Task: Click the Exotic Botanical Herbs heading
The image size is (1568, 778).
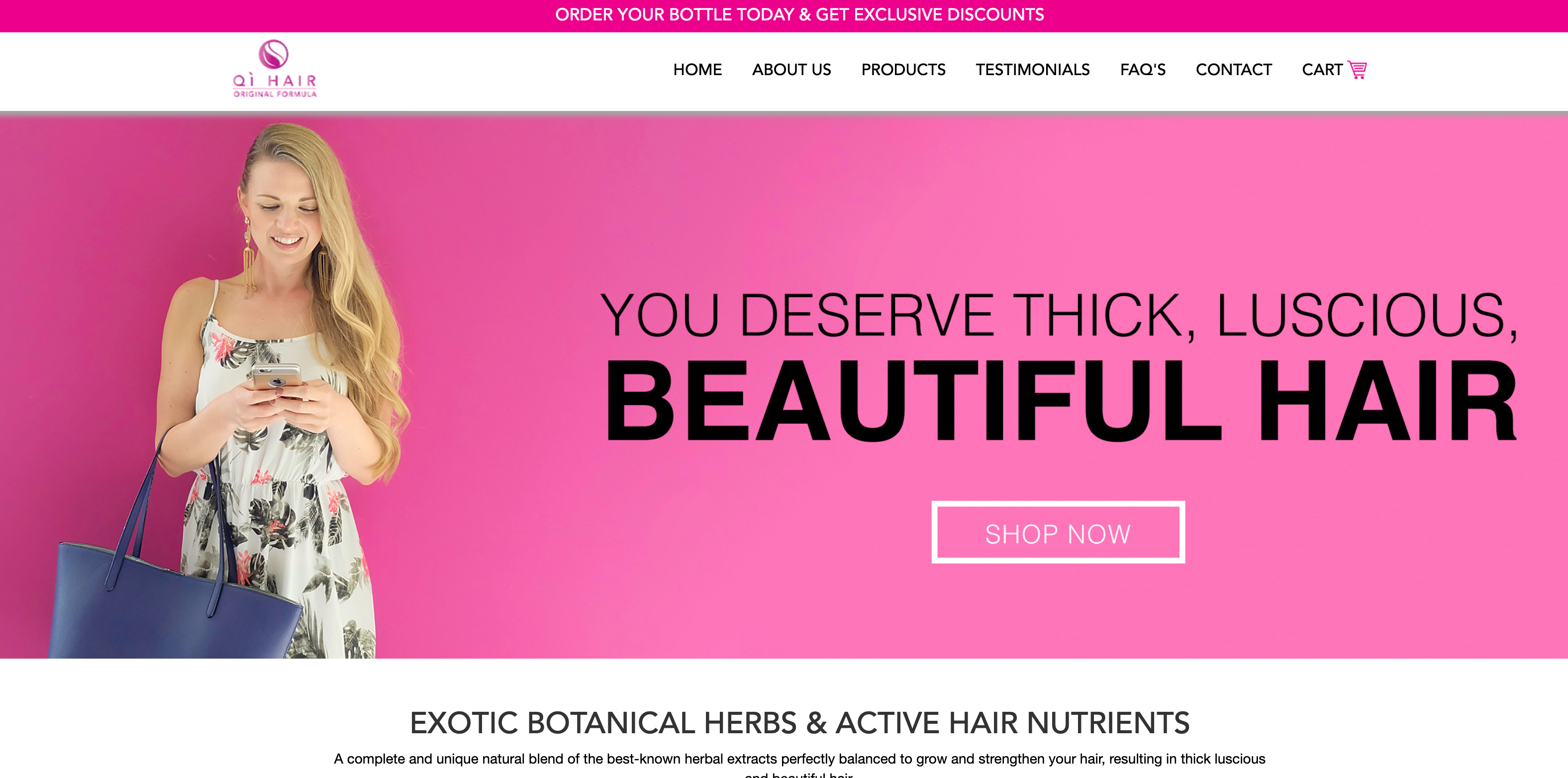Action: pyautogui.click(x=799, y=723)
